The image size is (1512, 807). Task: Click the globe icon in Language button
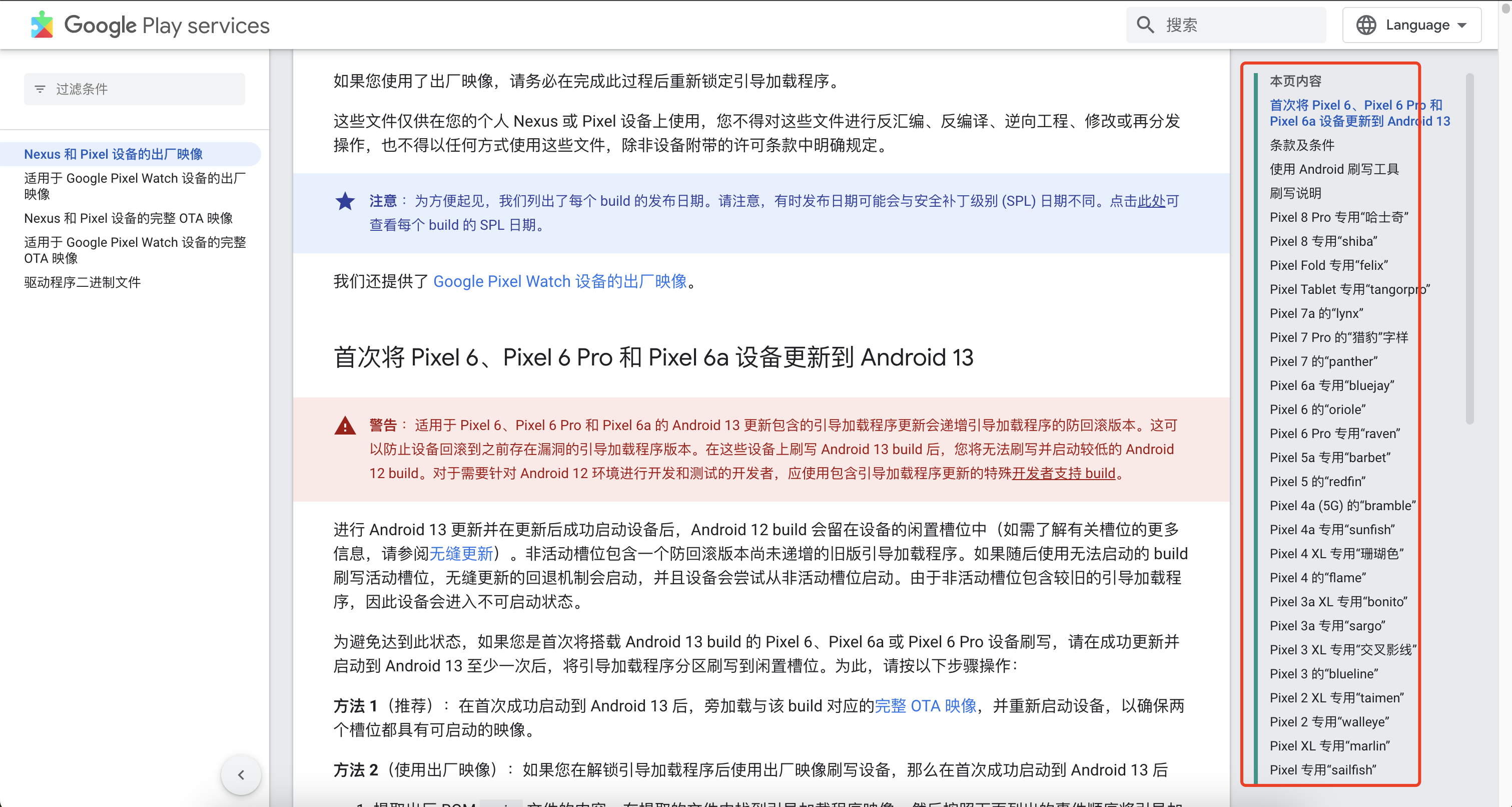pyautogui.click(x=1366, y=25)
